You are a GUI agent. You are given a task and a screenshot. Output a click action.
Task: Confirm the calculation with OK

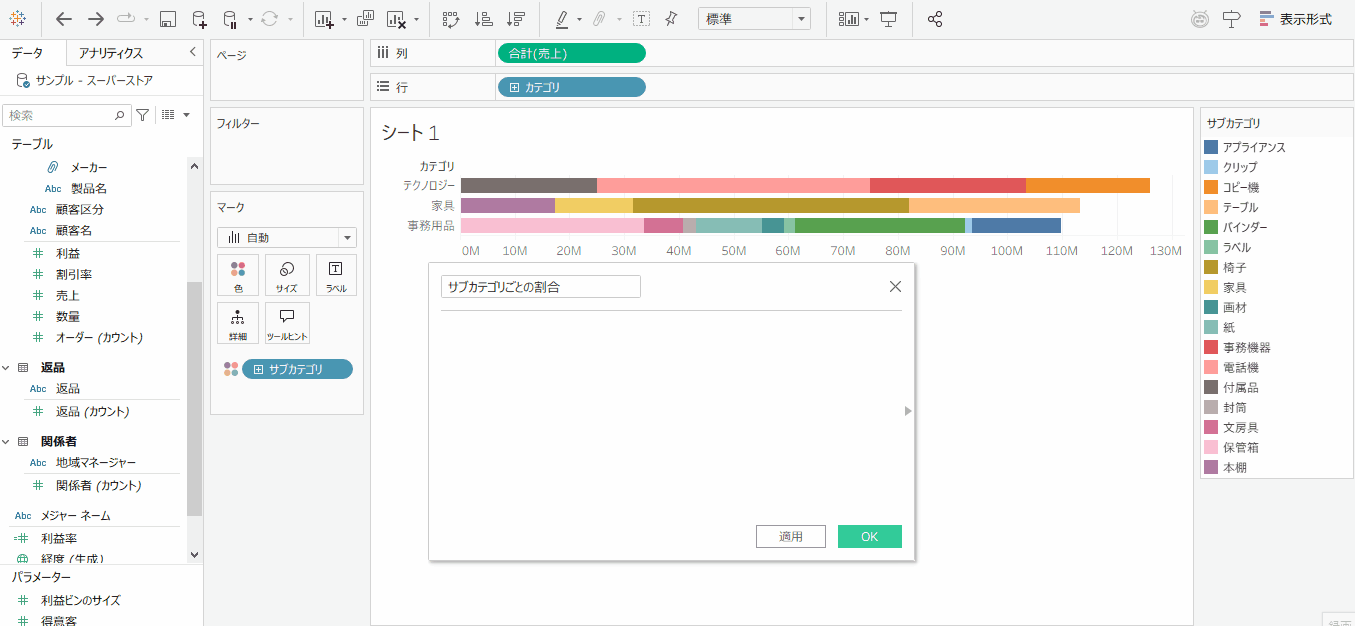click(x=869, y=537)
